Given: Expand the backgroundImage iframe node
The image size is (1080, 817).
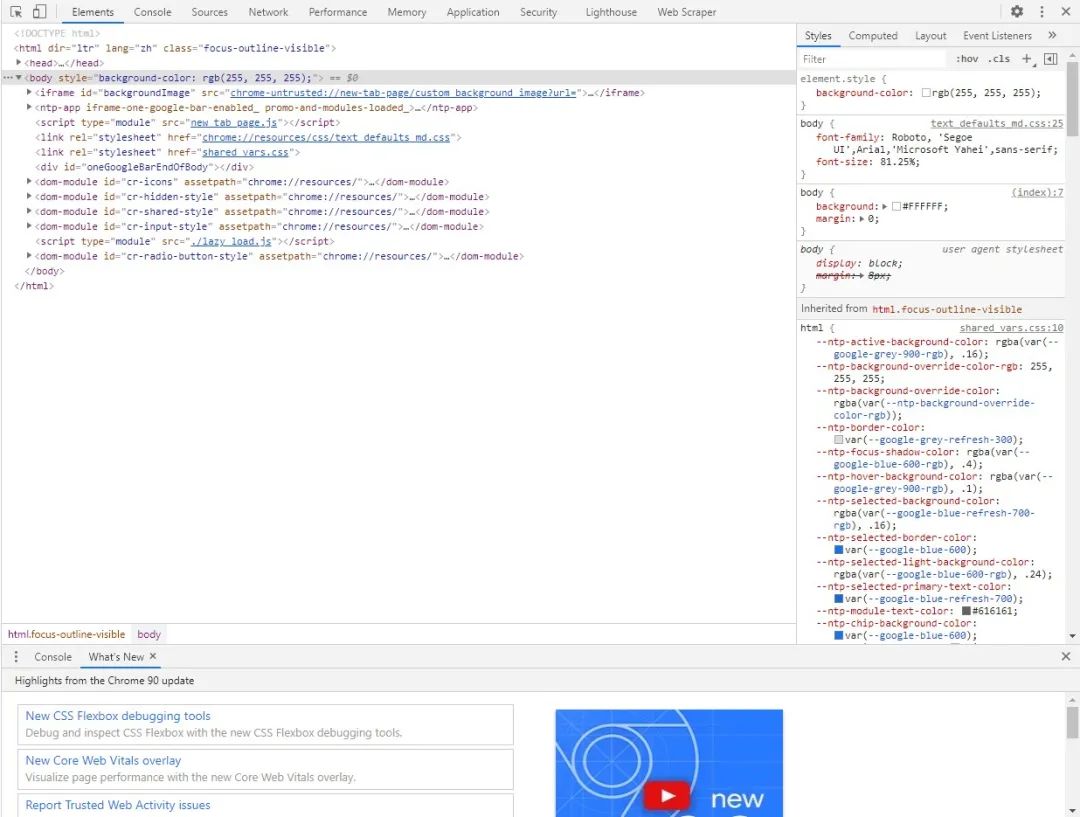Looking at the screenshot, I should [29, 93].
